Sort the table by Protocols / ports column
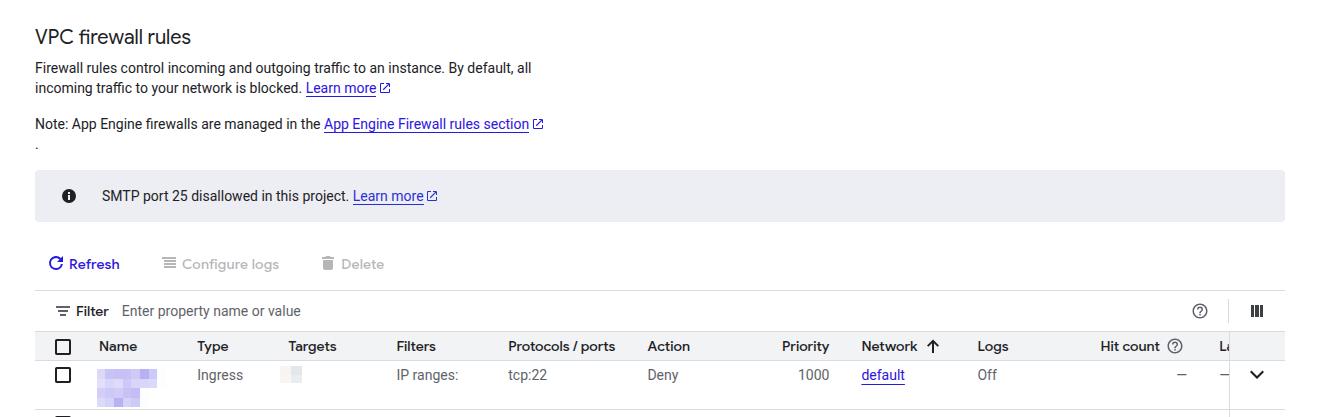 coord(561,346)
